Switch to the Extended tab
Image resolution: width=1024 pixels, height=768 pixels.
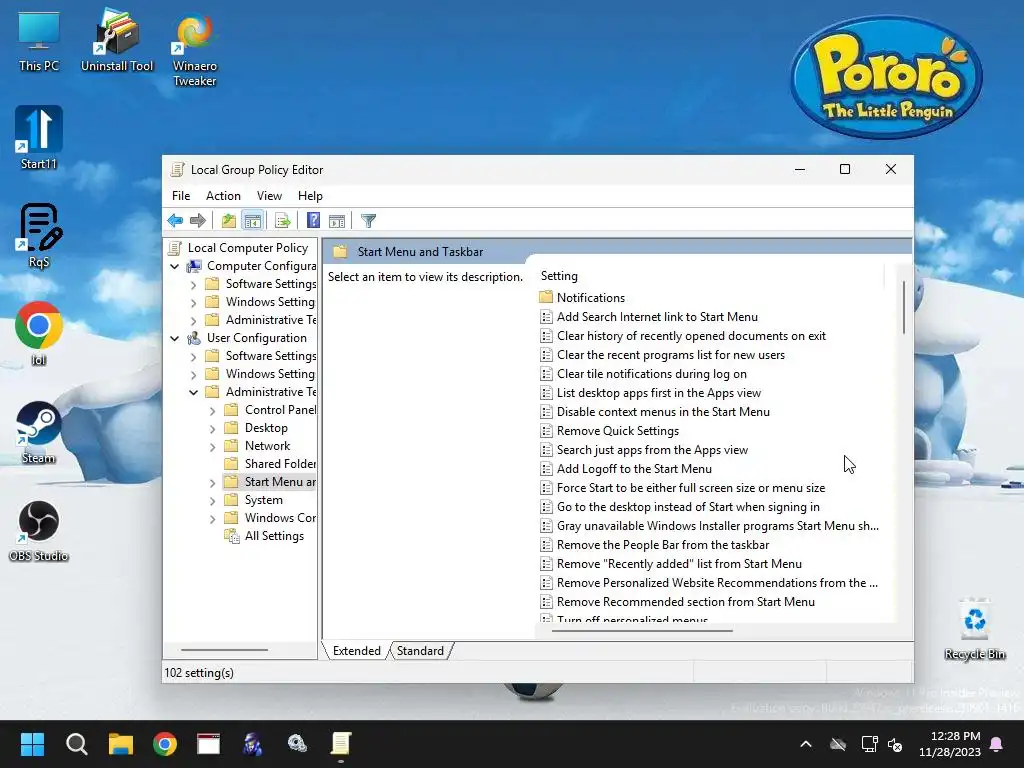click(357, 650)
